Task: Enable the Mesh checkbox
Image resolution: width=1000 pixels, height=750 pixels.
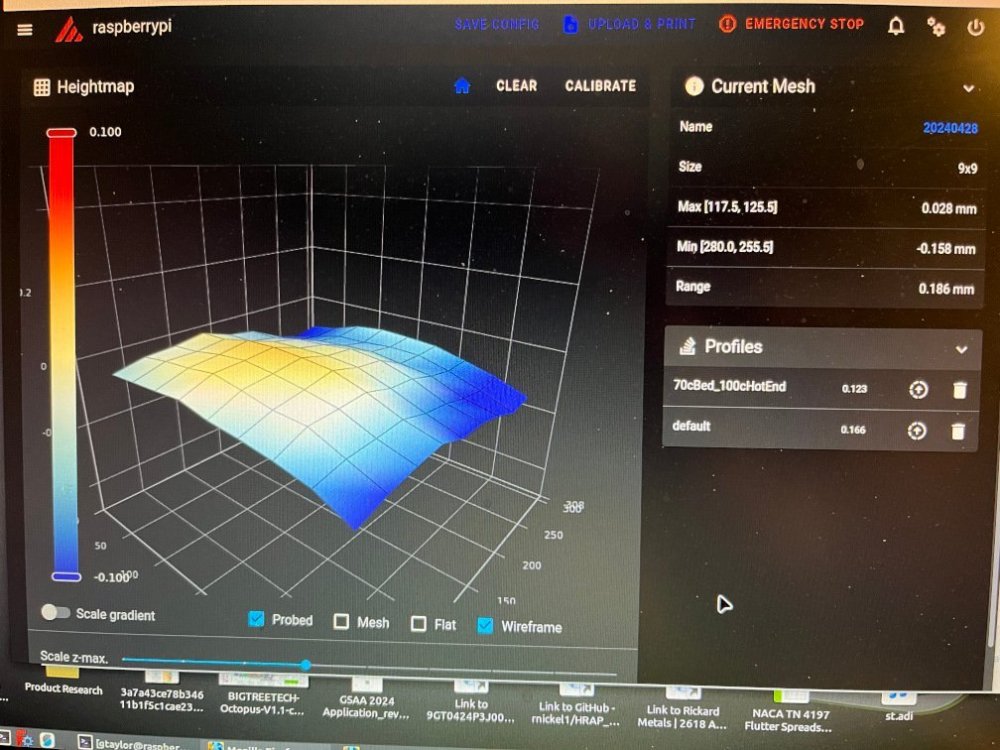Action: pos(342,622)
